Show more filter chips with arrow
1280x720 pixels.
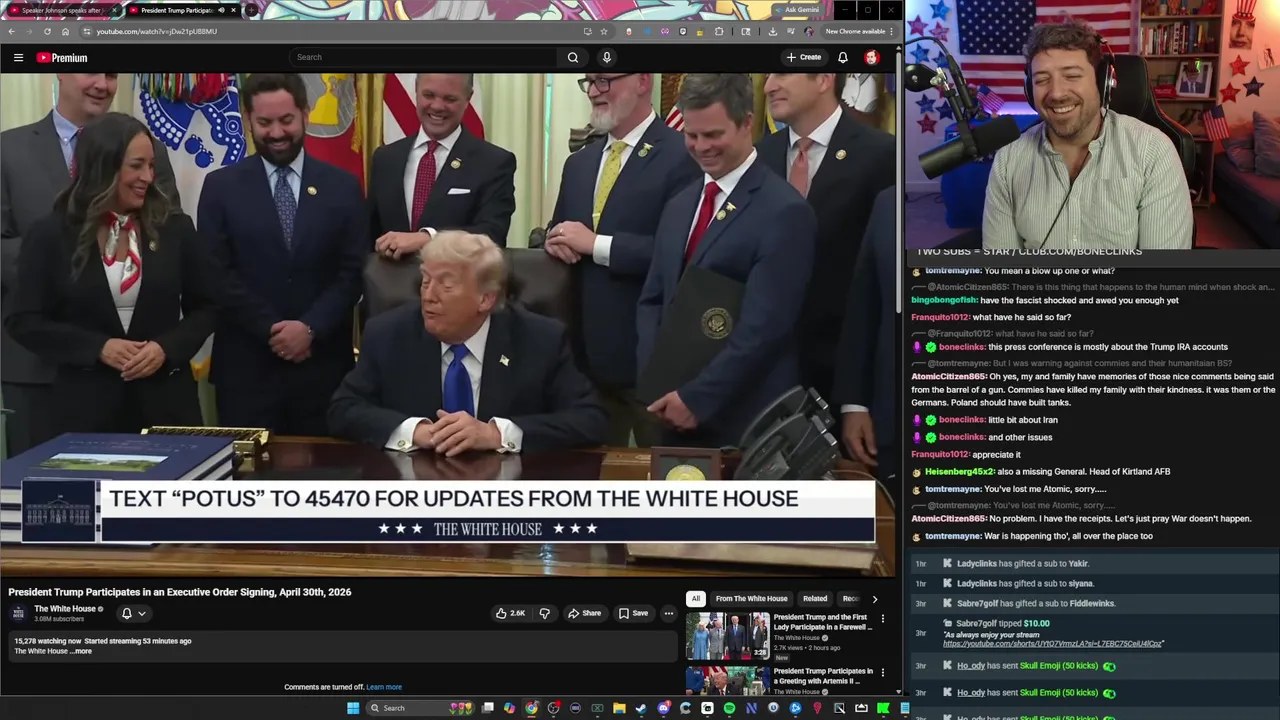pos(875,599)
